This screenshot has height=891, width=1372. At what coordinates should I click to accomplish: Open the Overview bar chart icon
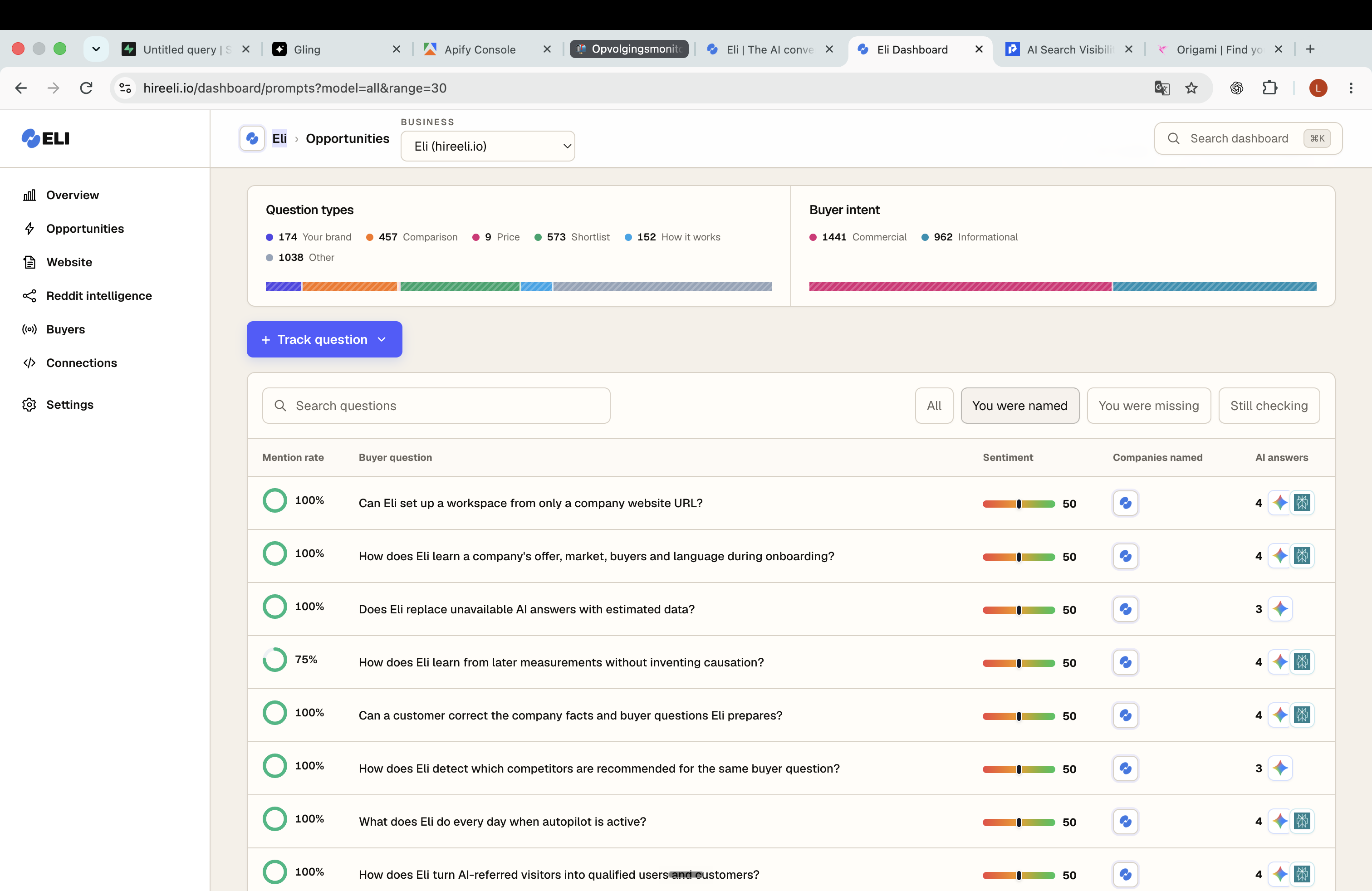[x=29, y=196]
